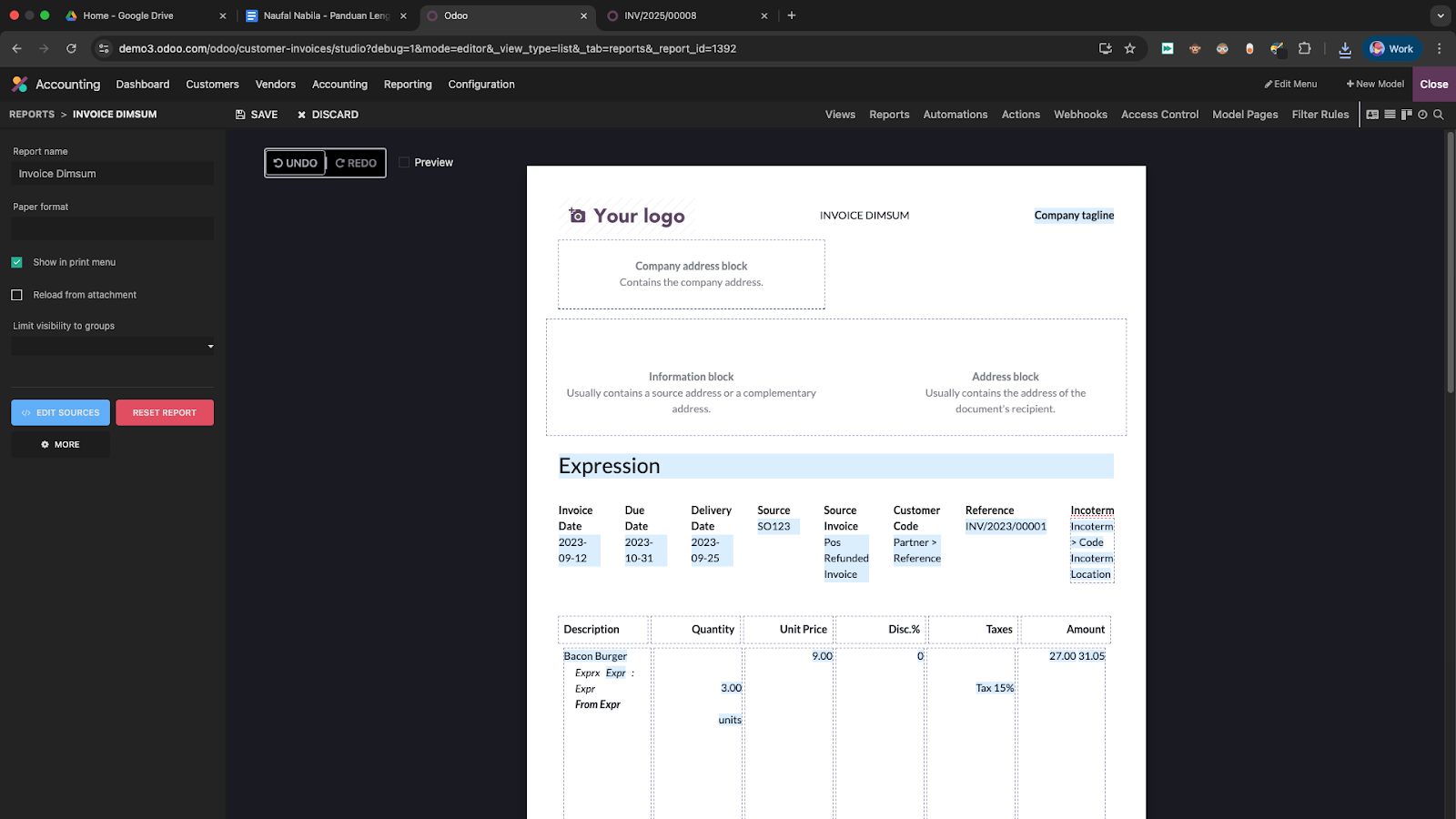The height and width of the screenshot is (819, 1456).
Task: Open the Vendors menu
Action: [x=276, y=84]
